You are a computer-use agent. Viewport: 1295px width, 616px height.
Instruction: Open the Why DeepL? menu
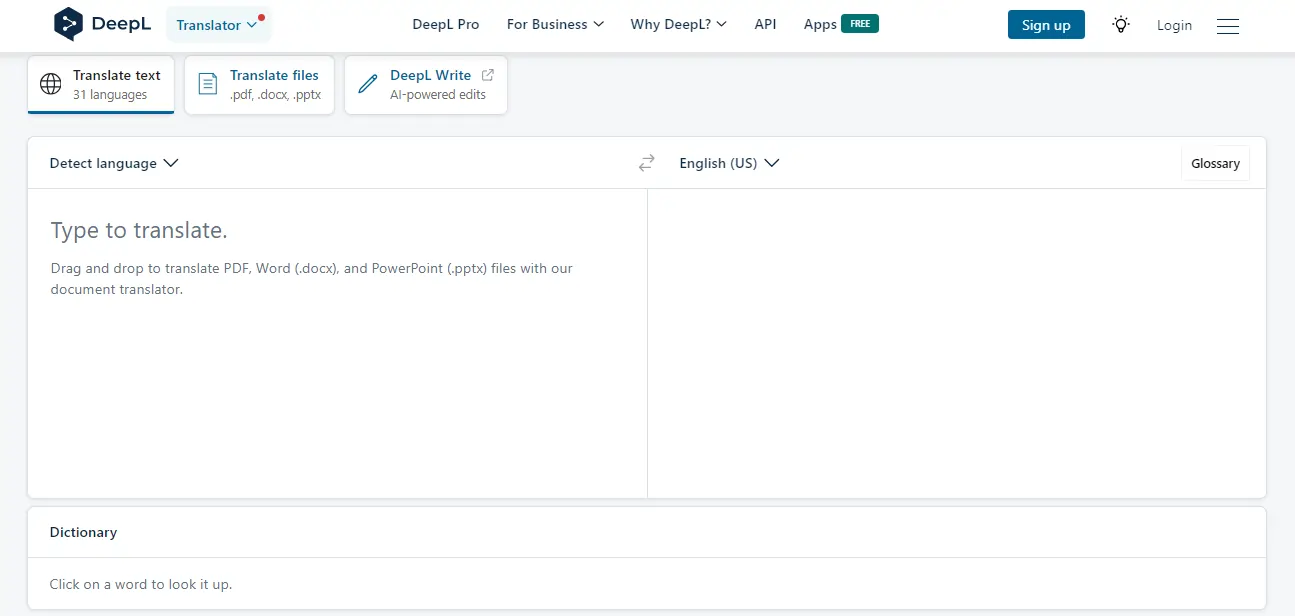pos(678,24)
